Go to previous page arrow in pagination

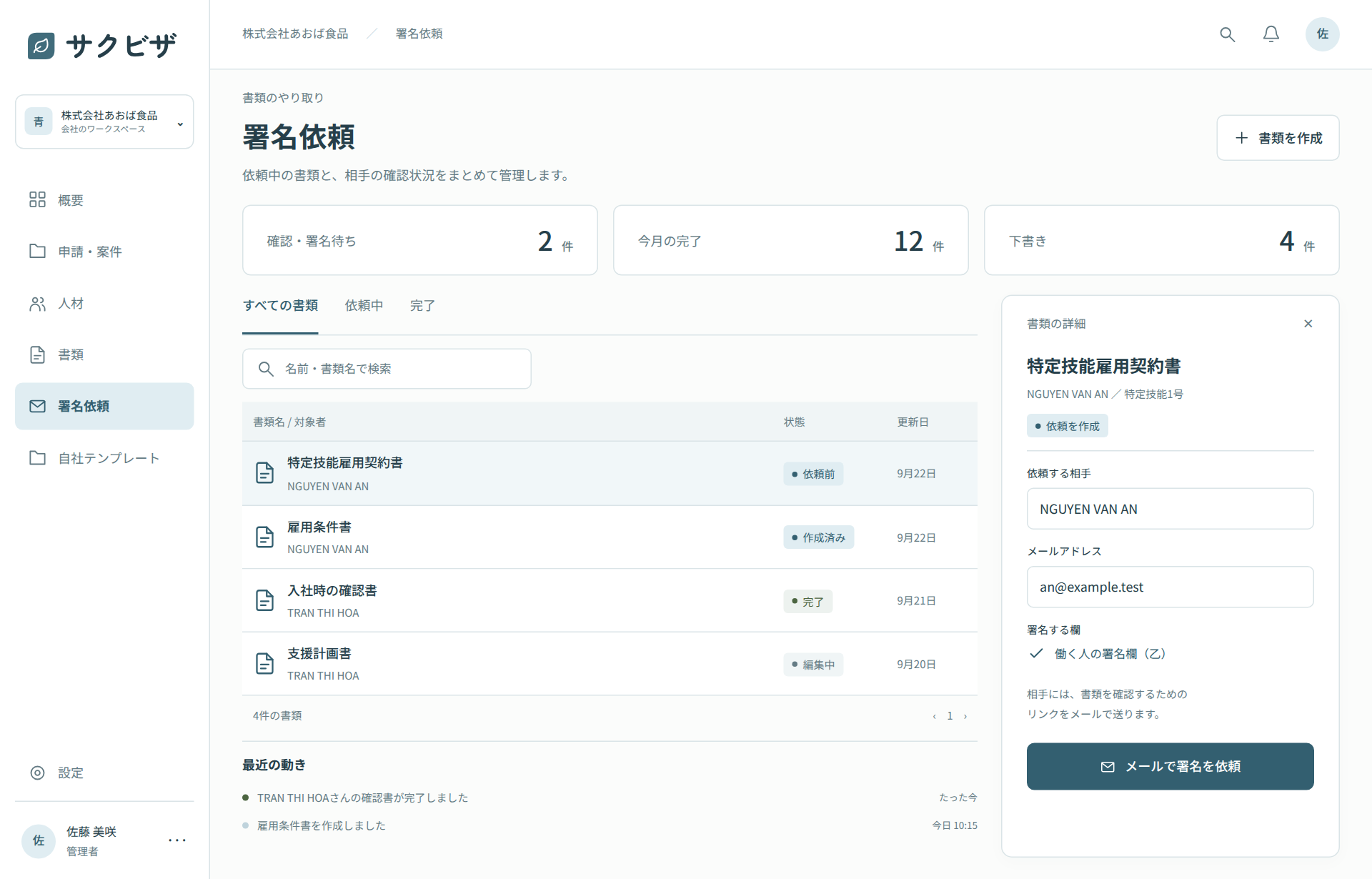tap(934, 716)
